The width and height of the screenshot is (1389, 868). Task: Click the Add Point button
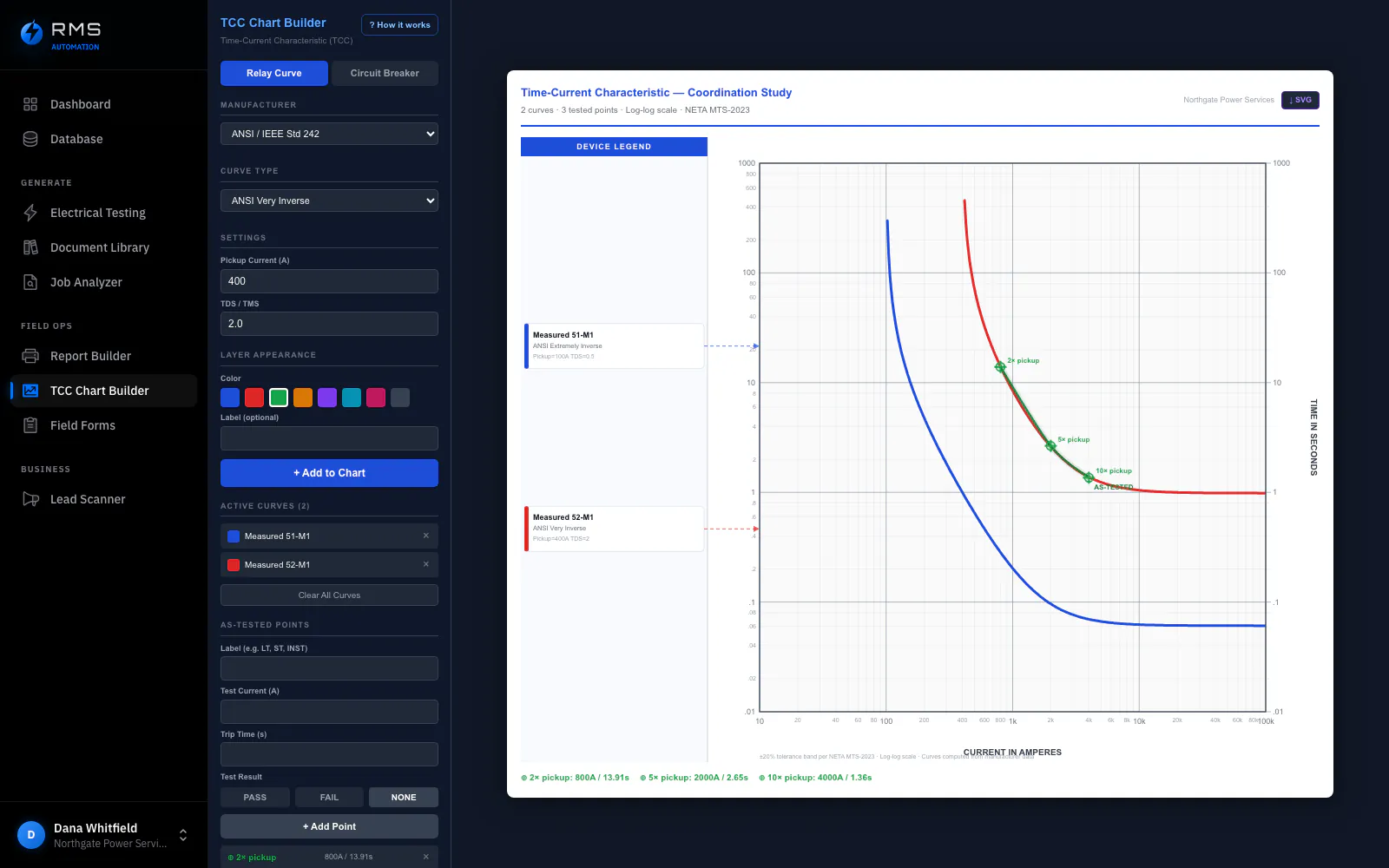329,826
